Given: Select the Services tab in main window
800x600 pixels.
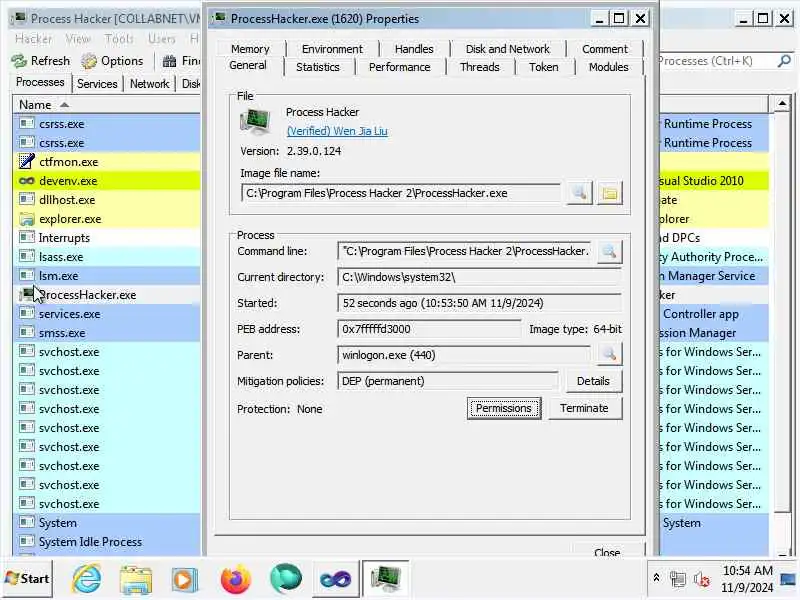Looking at the screenshot, I should [97, 84].
